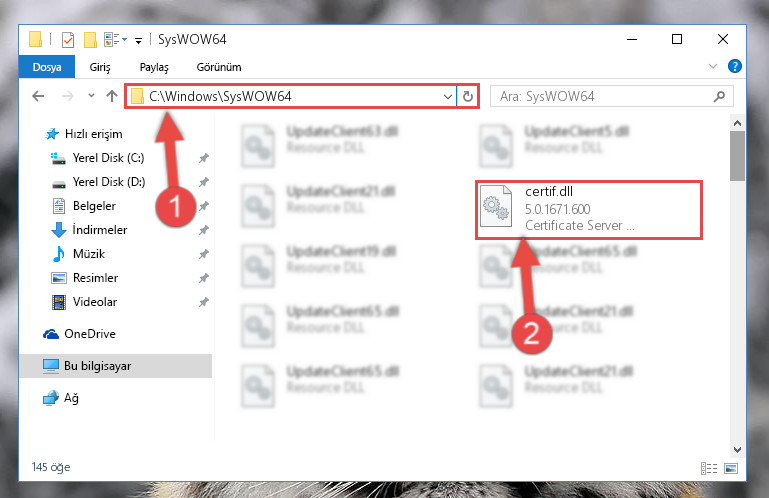
Task: Click the refresh button beside the address bar
Action: click(x=468, y=96)
